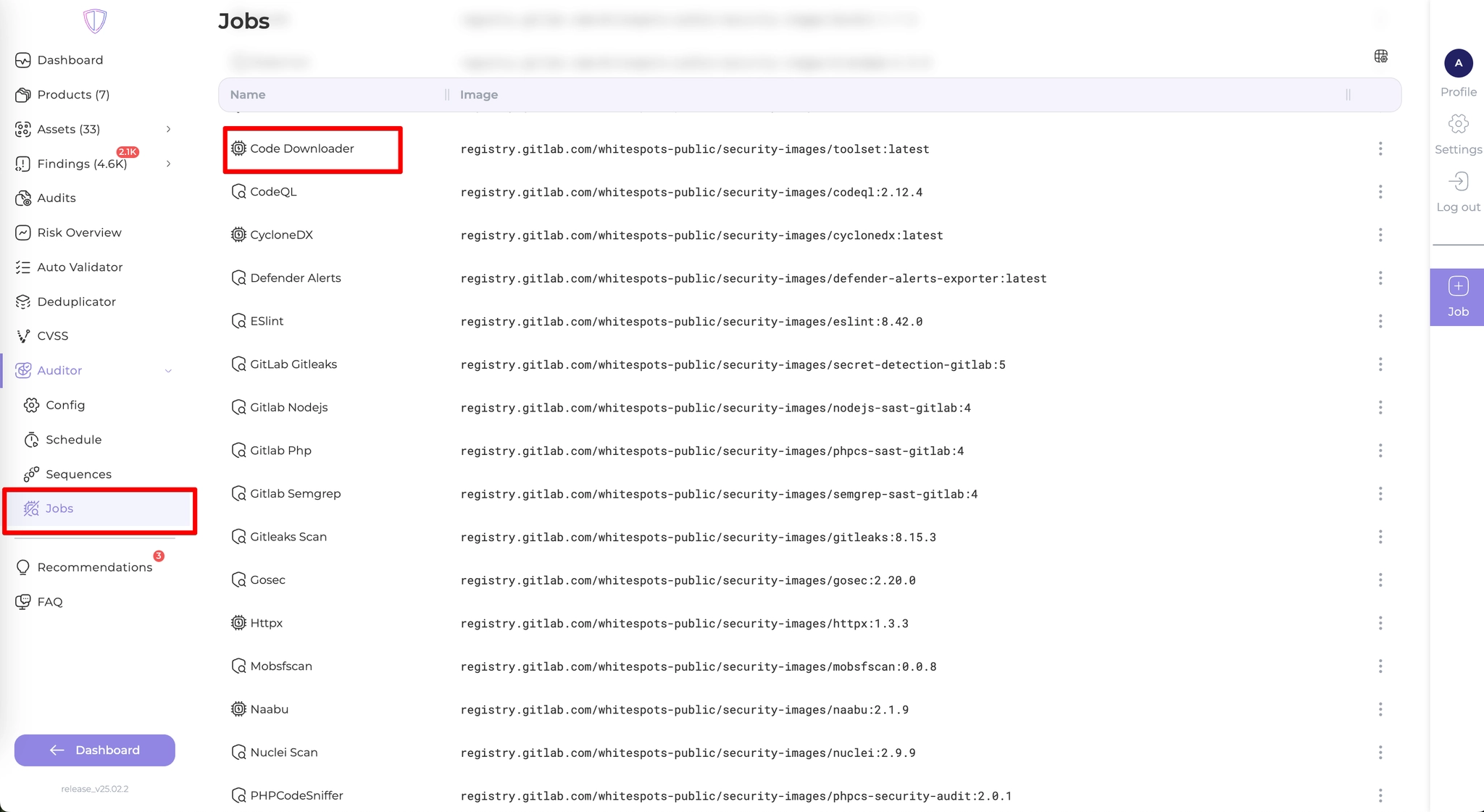Screen dimensions: 1484x812
Task: Click the add Job plus icon
Action: pyautogui.click(x=1458, y=286)
